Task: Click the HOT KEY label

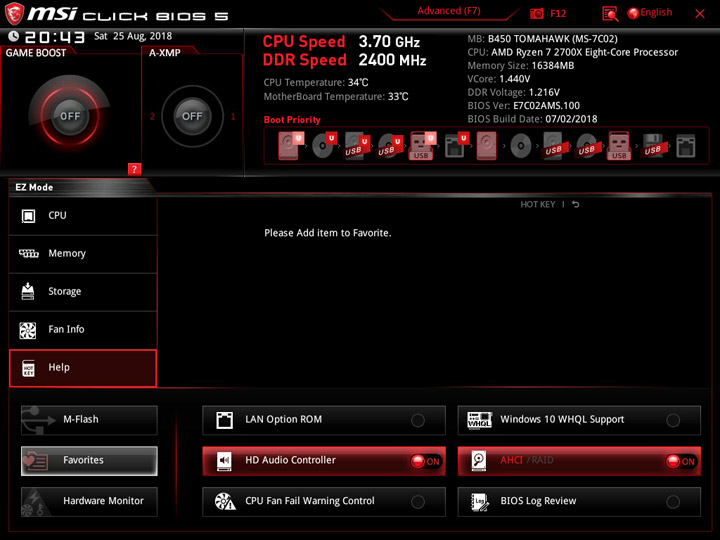Action: [x=537, y=204]
